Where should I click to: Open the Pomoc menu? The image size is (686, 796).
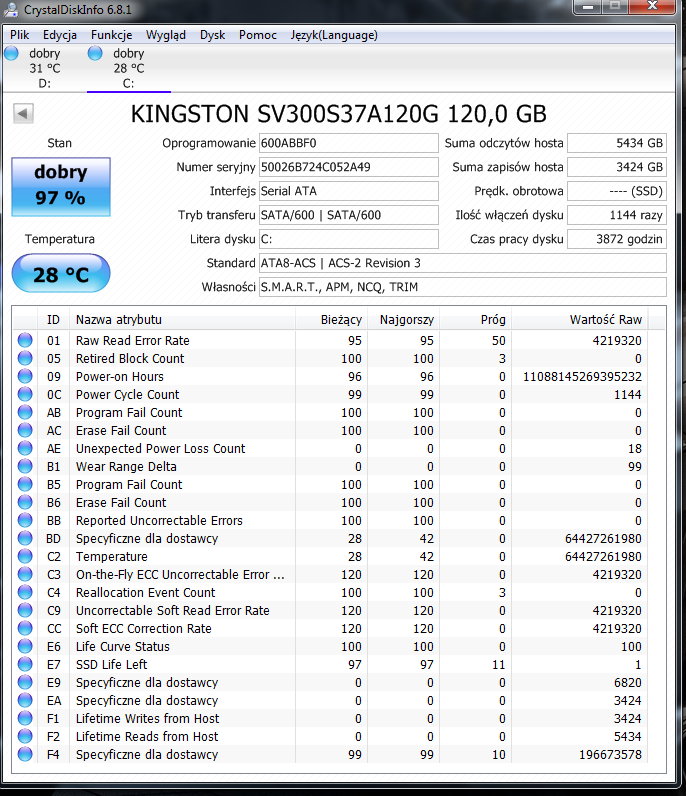pos(258,35)
